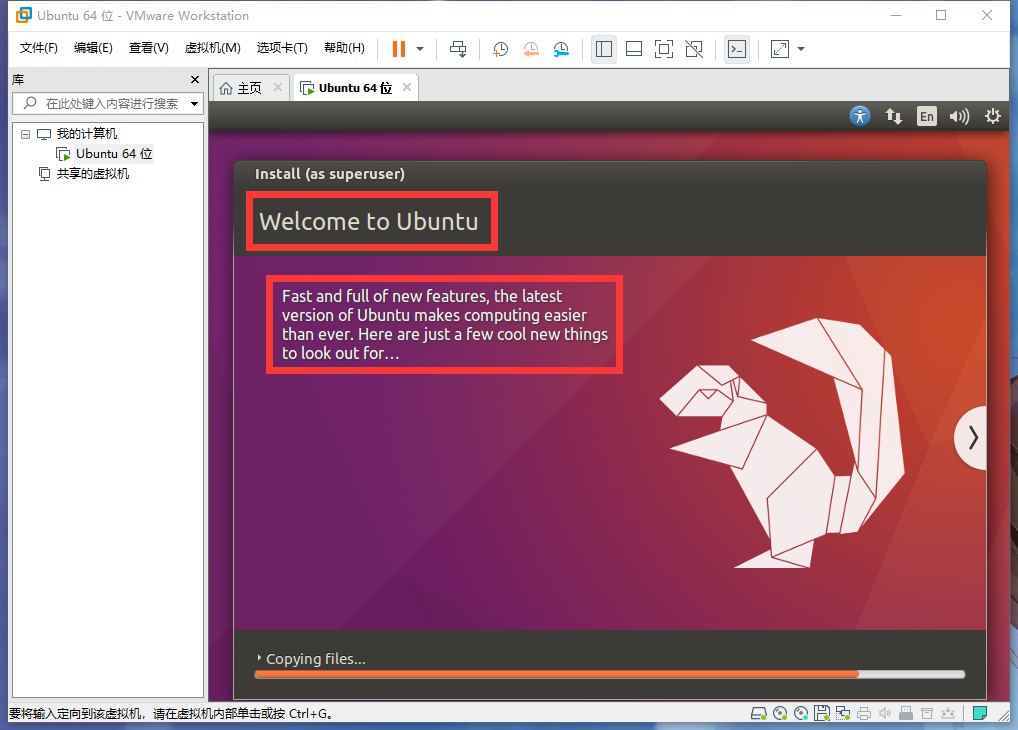
Task: Open the En keyboard layout indicator
Action: click(926, 116)
